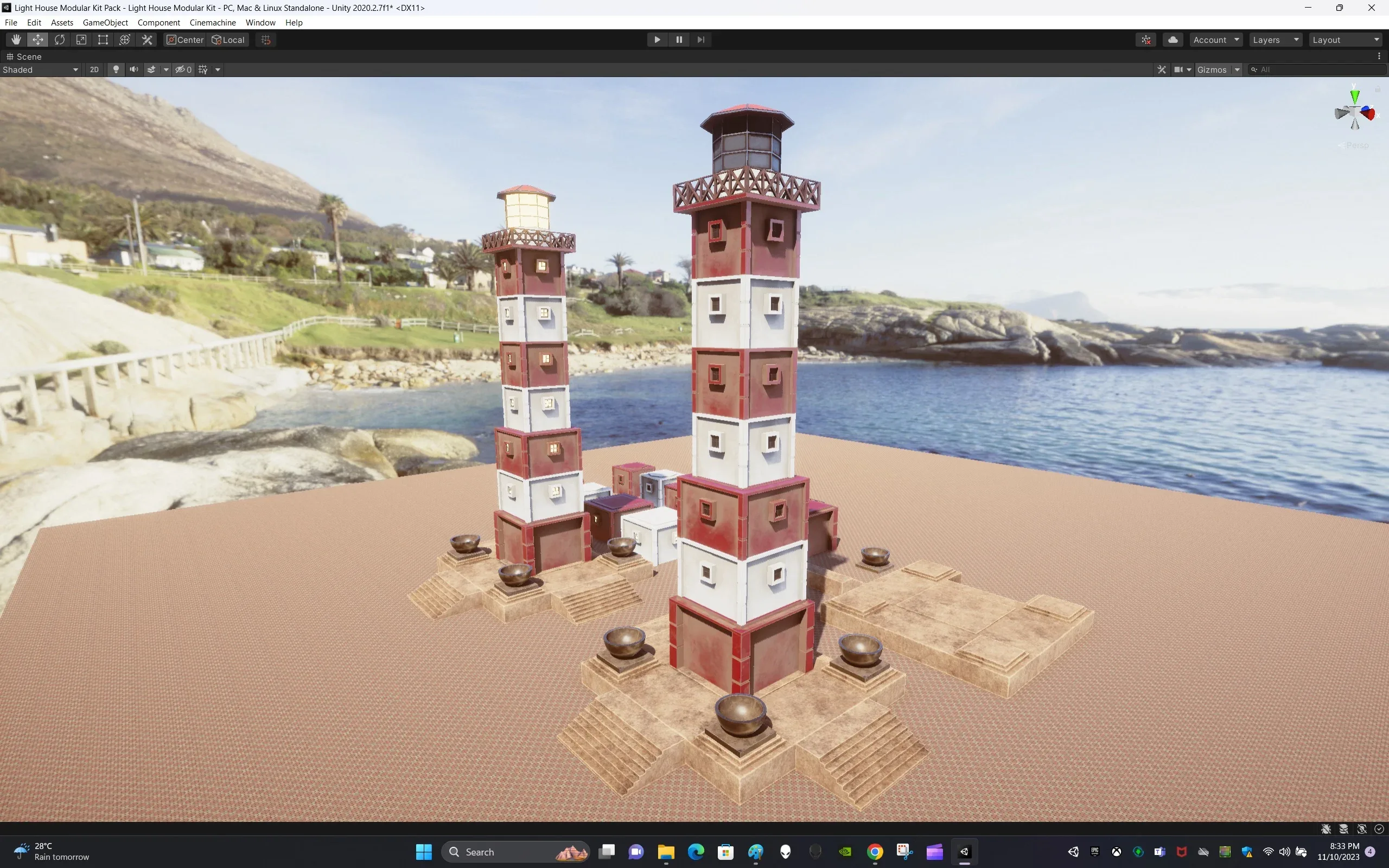Expand the Layers dropdown
Screen dimensions: 1389x868
tap(1276, 40)
